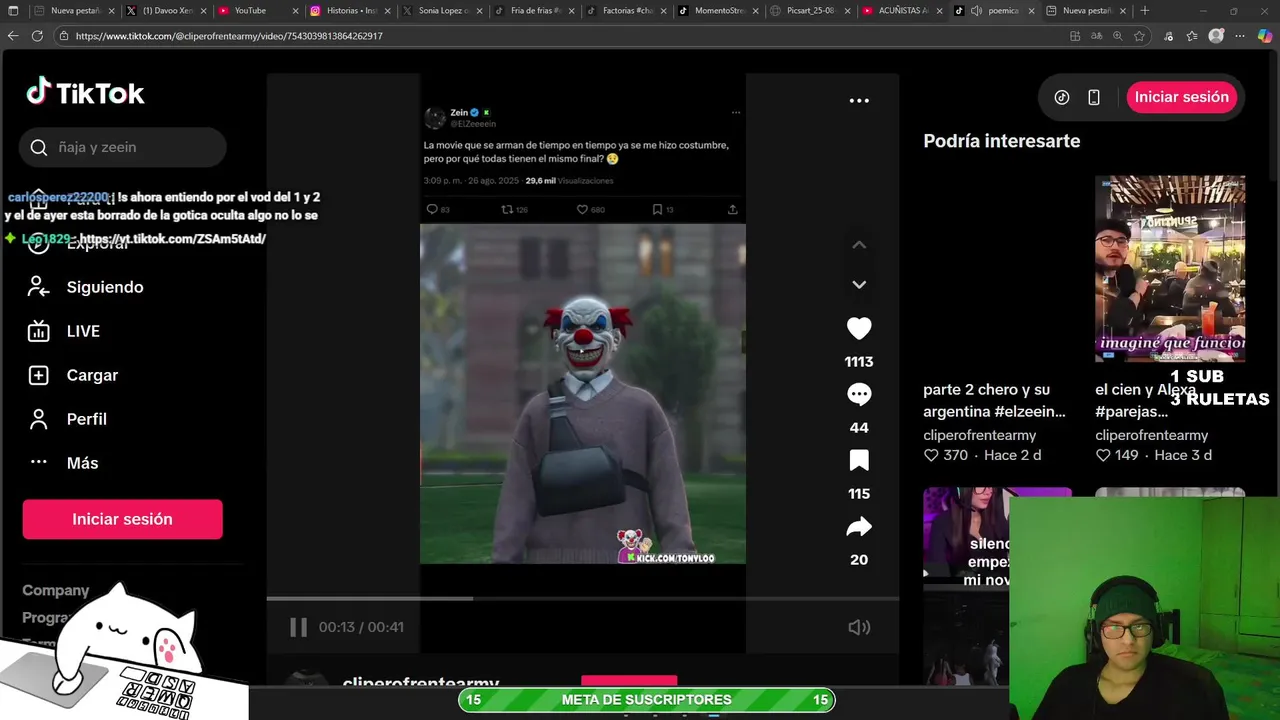Open the browser profile avatar
The width and height of the screenshot is (1280, 720).
pyautogui.click(x=1216, y=36)
